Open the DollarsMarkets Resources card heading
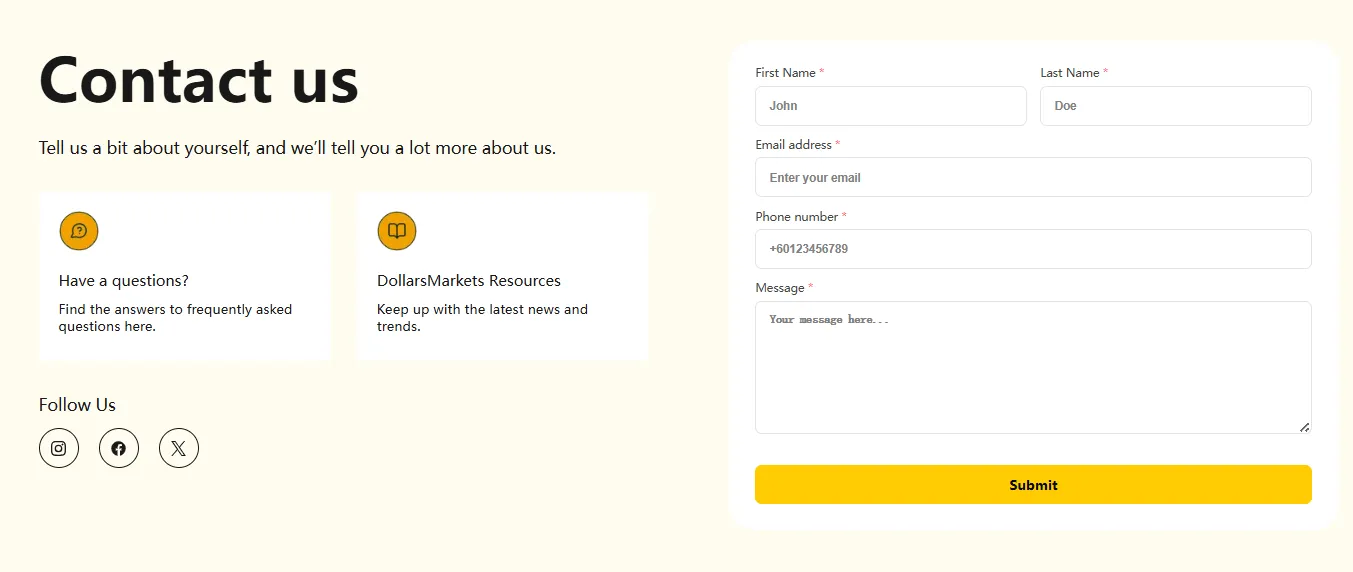 click(469, 281)
